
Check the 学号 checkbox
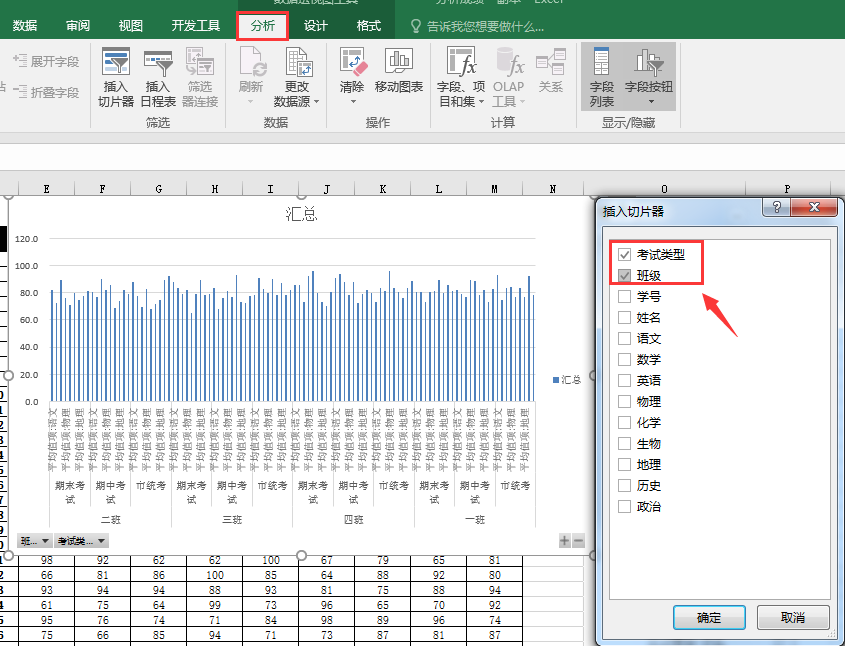click(x=625, y=296)
